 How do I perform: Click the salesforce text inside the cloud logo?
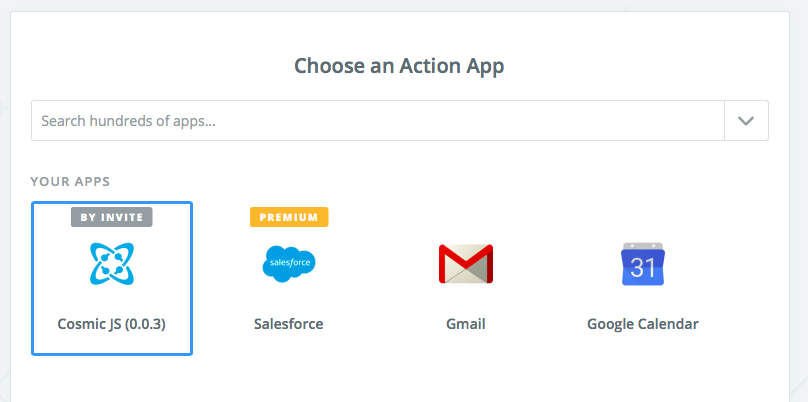(289, 264)
